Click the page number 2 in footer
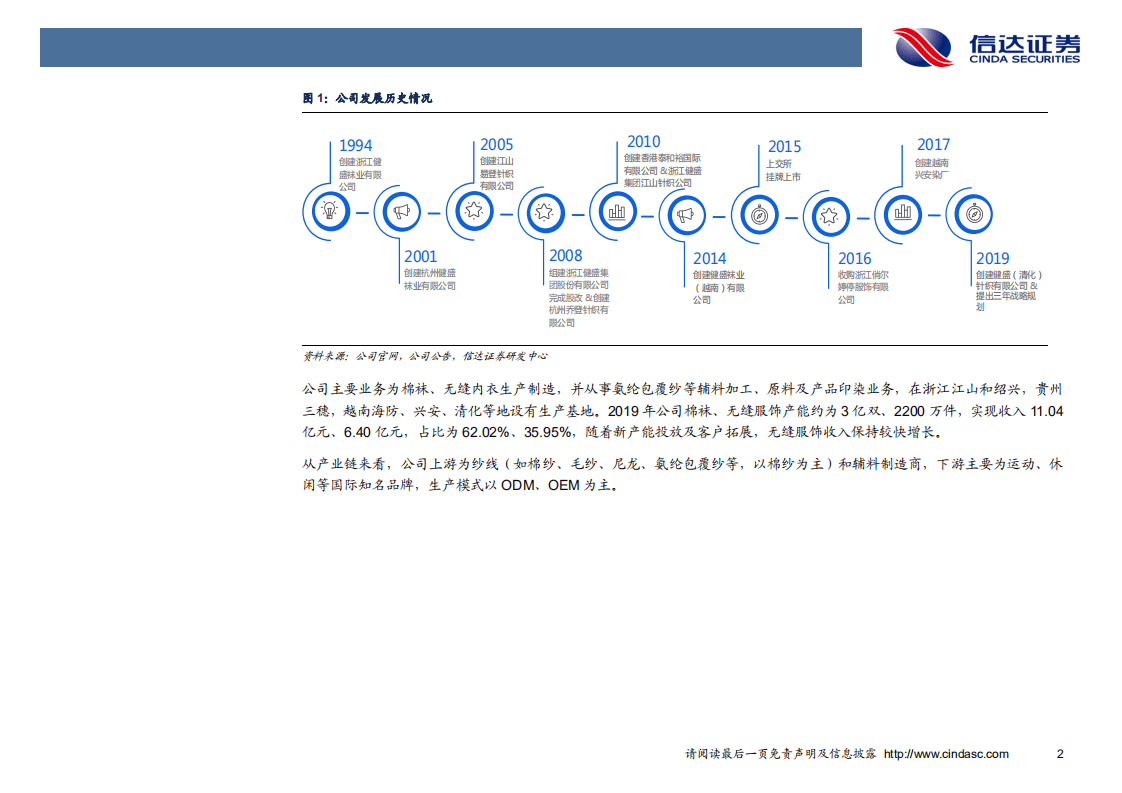Screen dimensions: 1122x793 tap(1060, 754)
